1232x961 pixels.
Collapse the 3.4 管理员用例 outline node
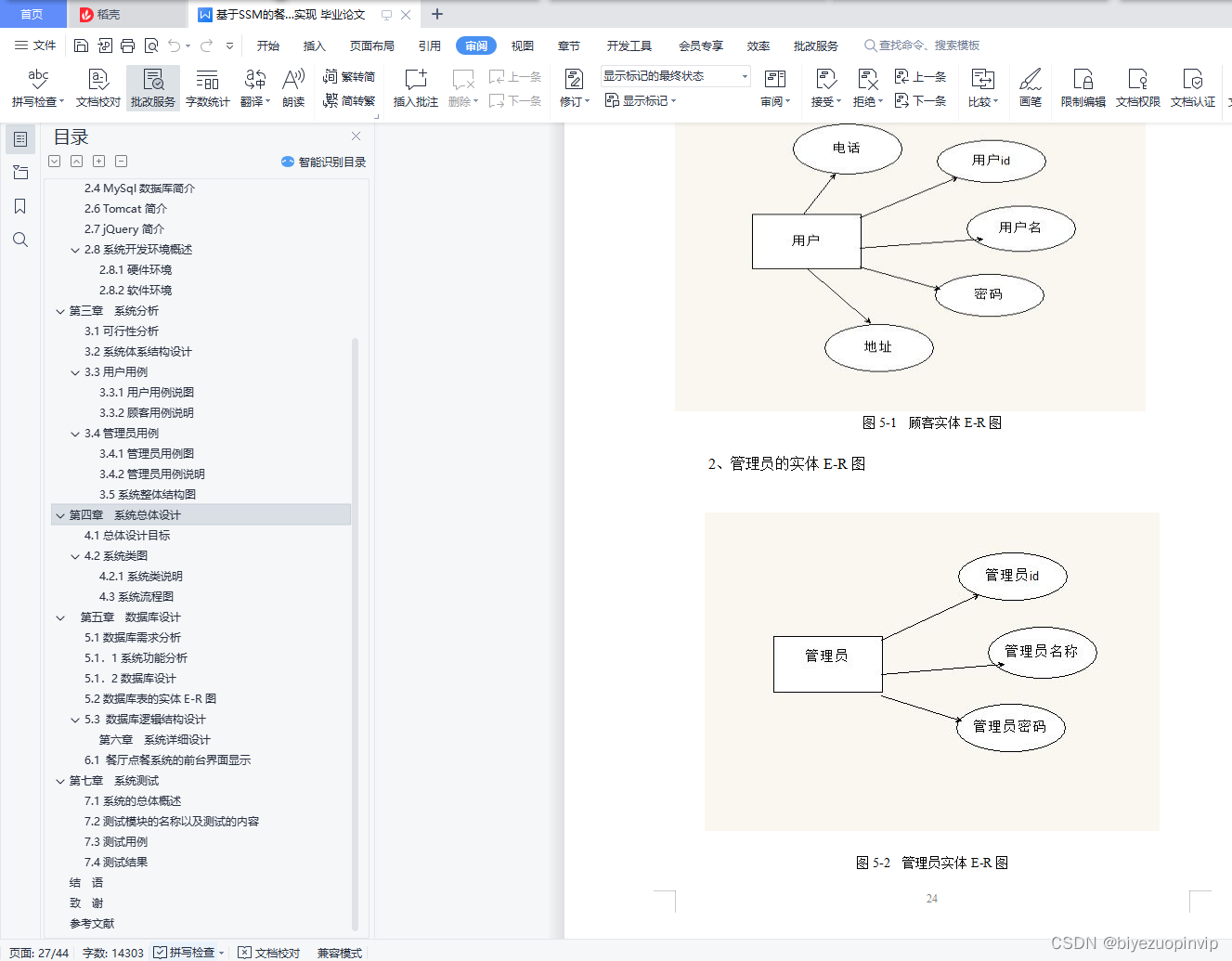(75, 434)
